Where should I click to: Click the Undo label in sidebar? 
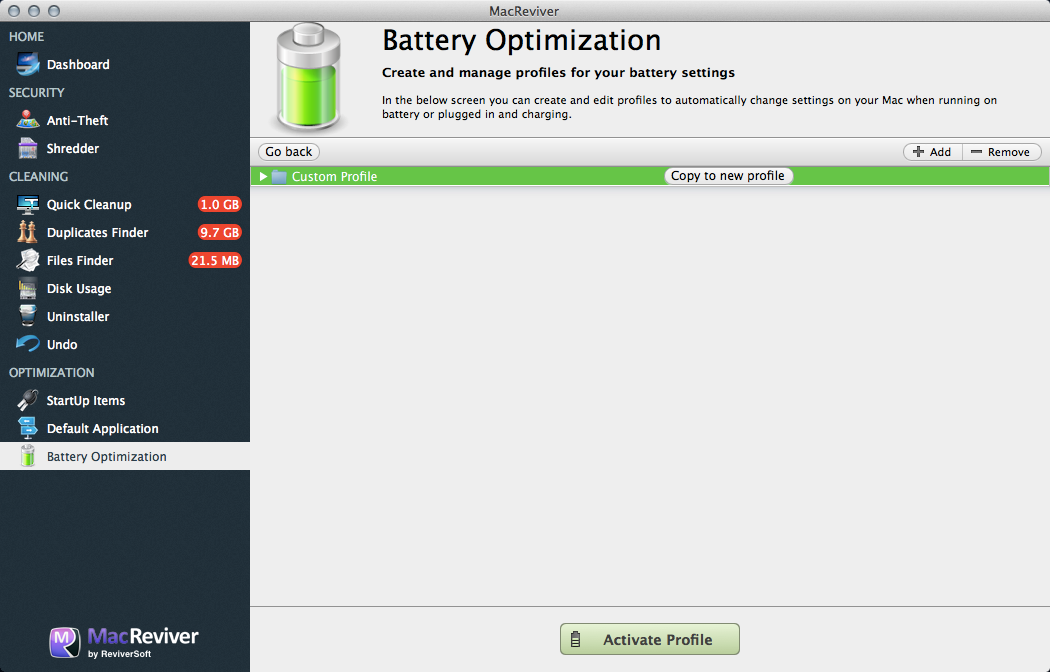[62, 345]
